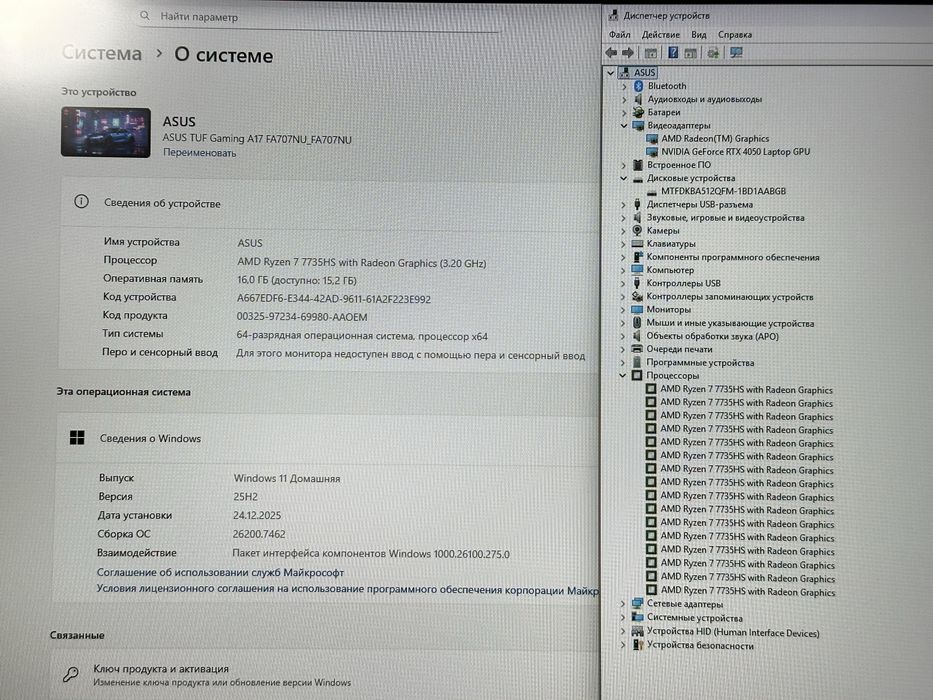Screen dimensions: 933x700
Task: Expand the Встроенное ПО category
Action: tap(624, 165)
